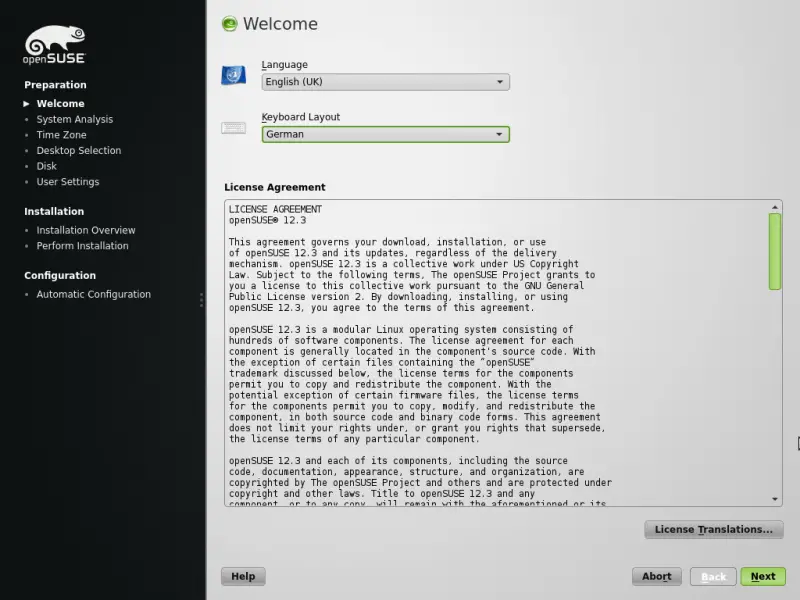Click the disabled Back button
Screen dimensions: 800x600
tap(713, 577)
